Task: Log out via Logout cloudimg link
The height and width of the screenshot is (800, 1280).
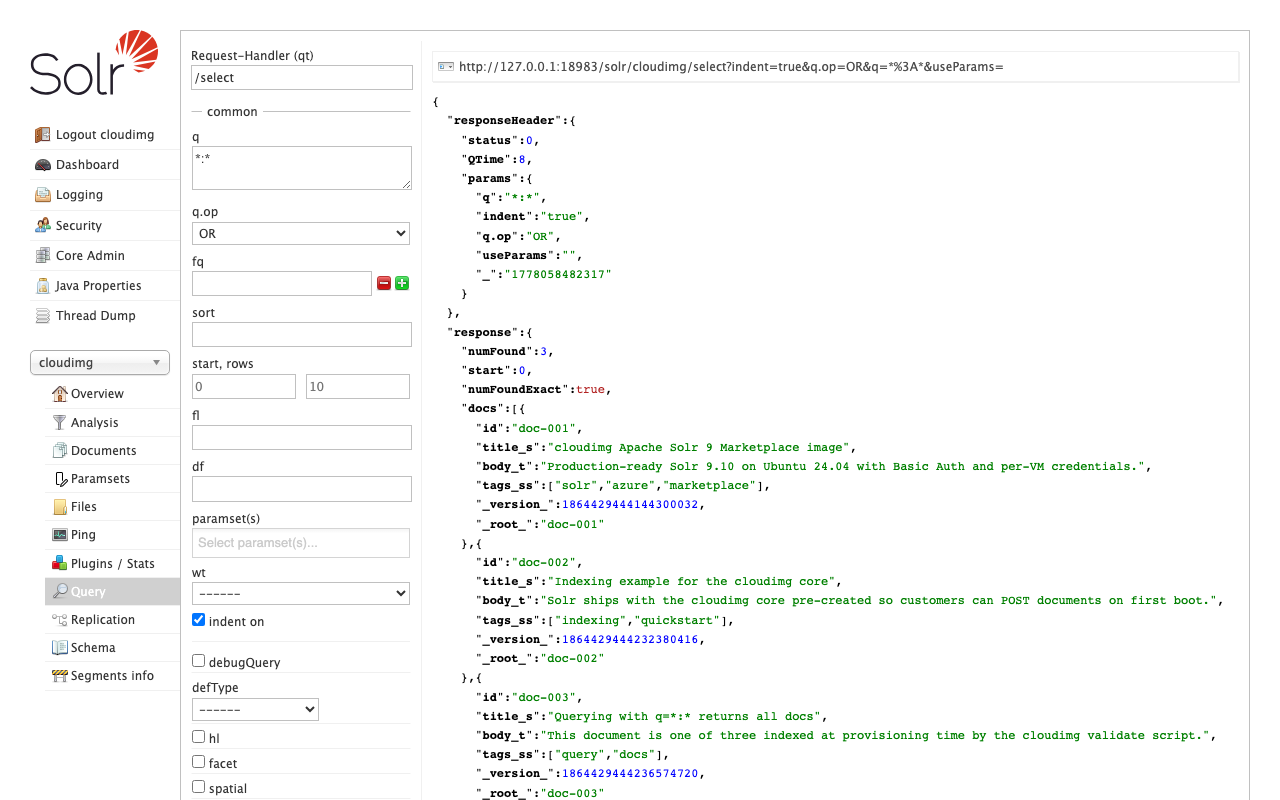Action: 105,134
